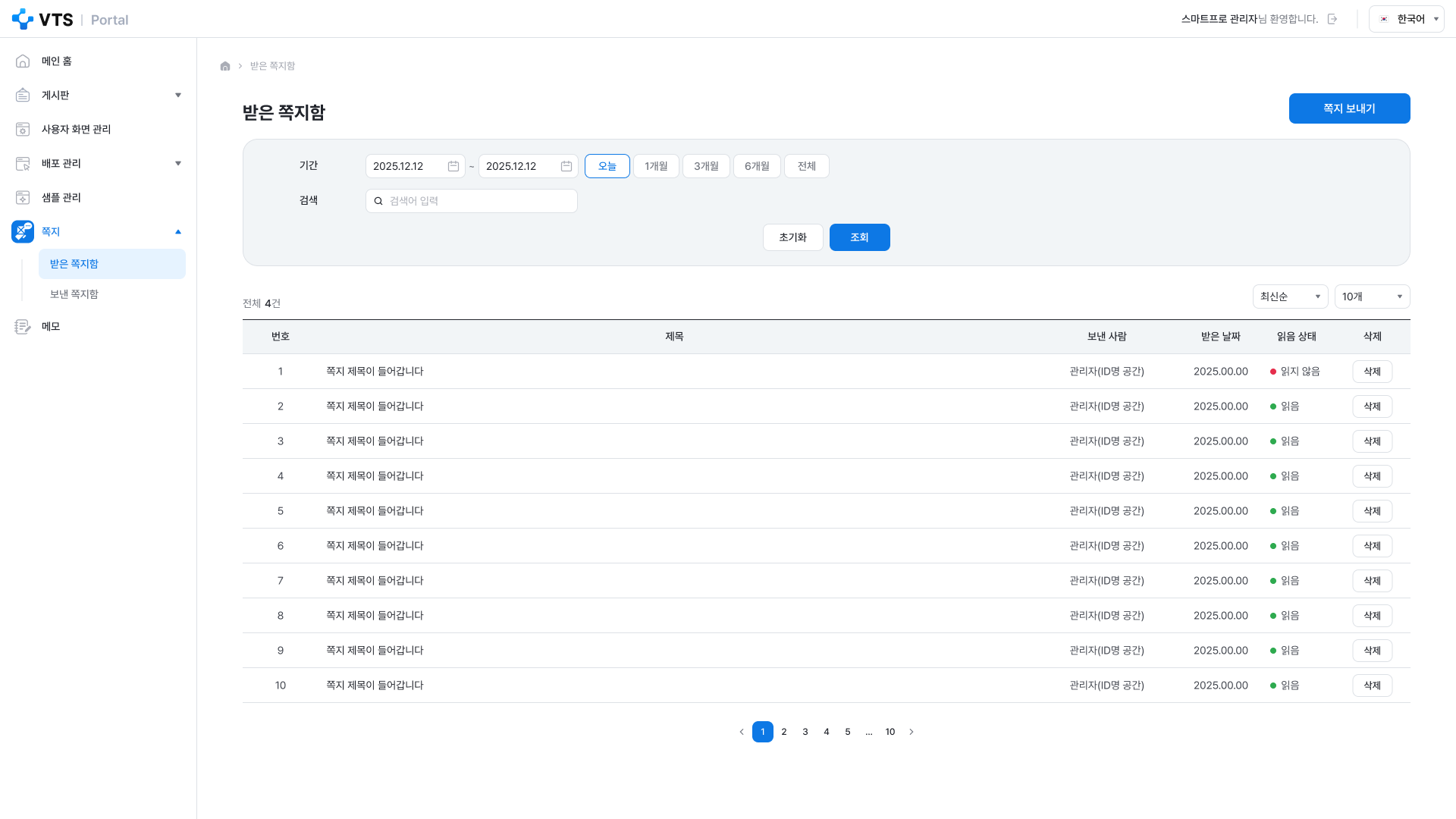Screen dimensions: 1456x819
Task: Click the breadcrumb home icon
Action: pos(225,66)
